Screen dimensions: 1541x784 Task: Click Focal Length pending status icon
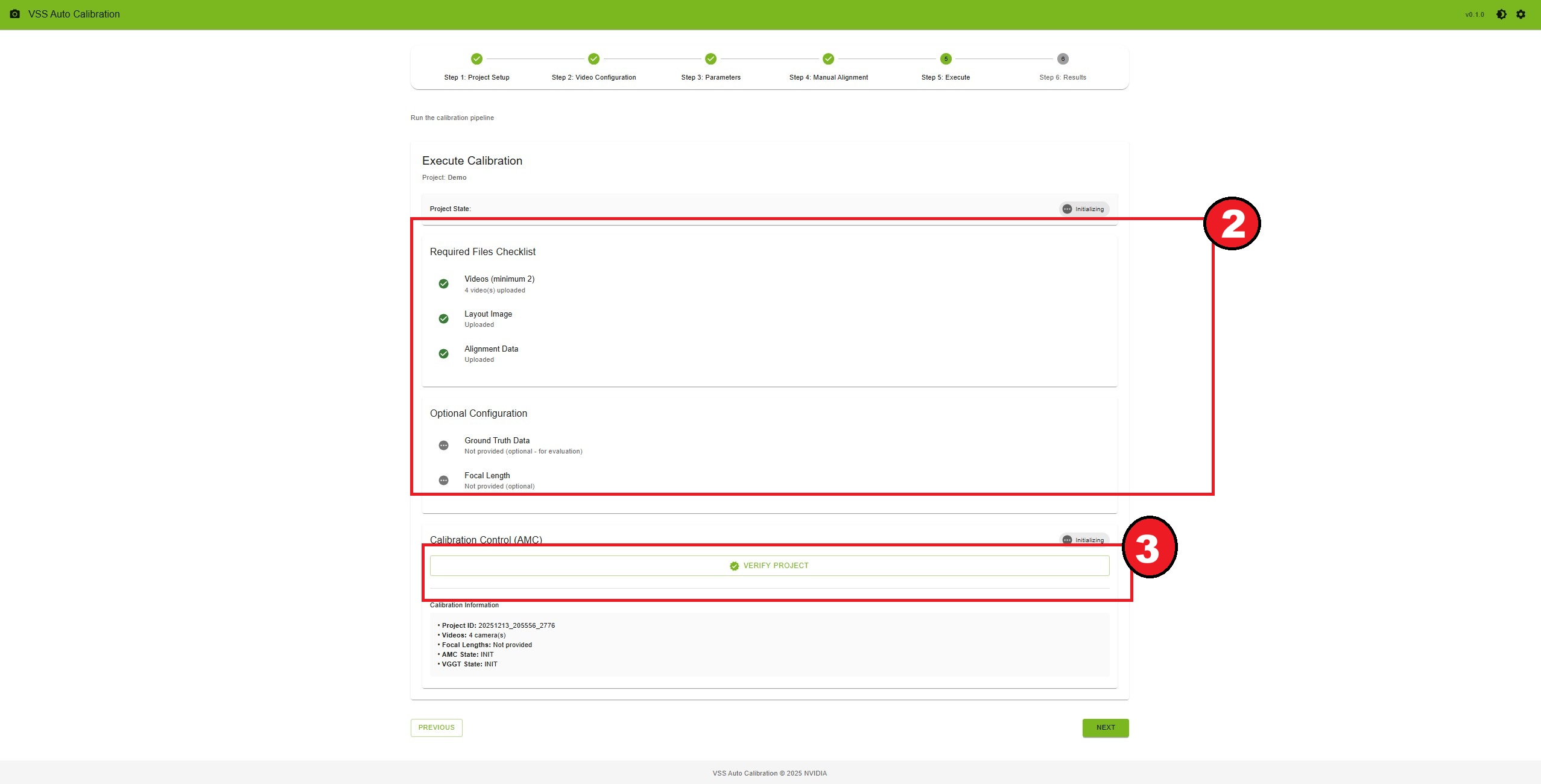(x=443, y=480)
